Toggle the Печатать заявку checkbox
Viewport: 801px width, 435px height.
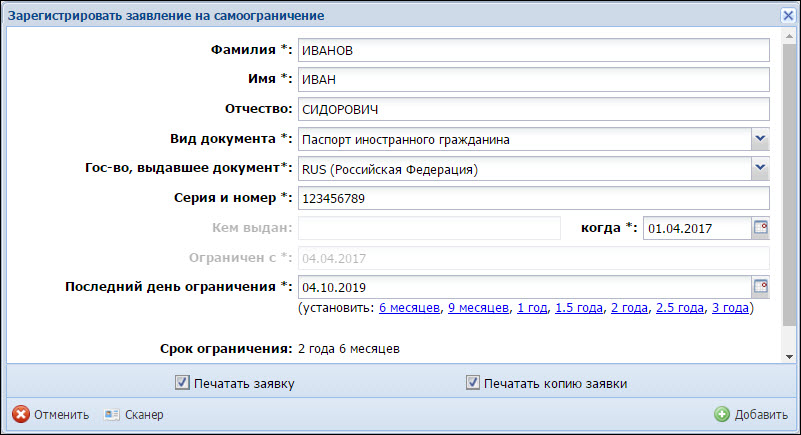point(182,382)
